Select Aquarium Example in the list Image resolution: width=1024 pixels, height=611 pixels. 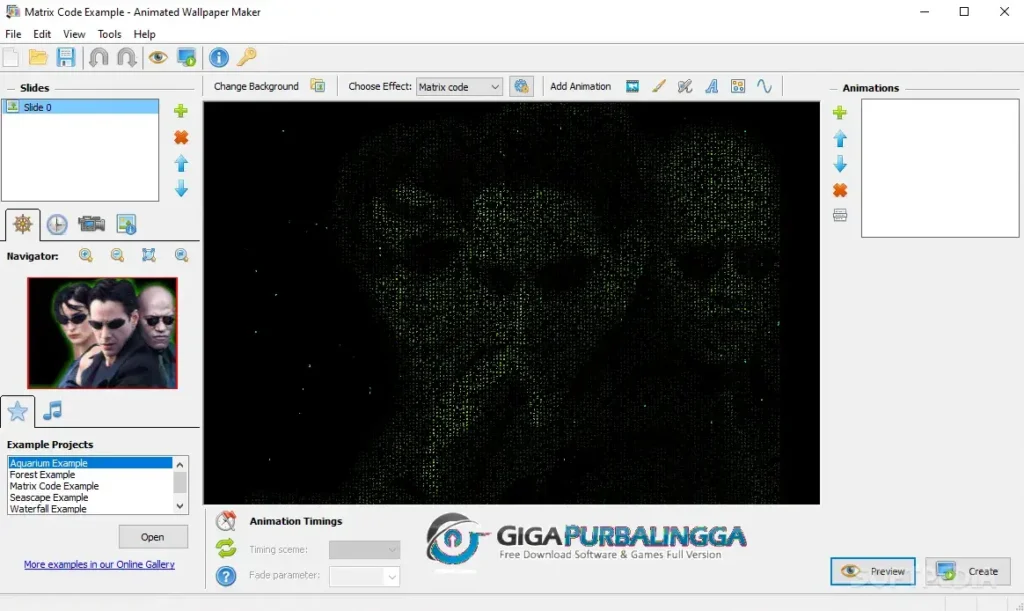click(x=90, y=463)
